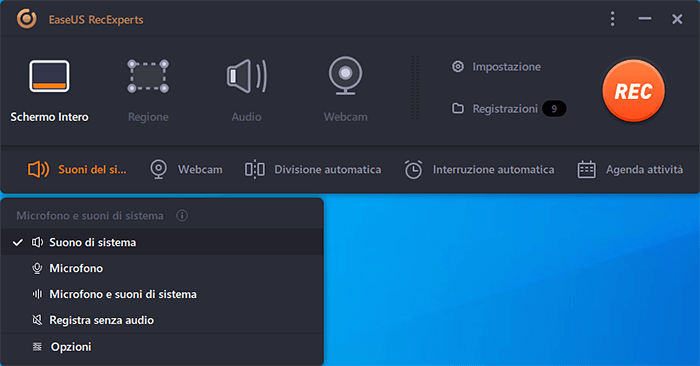
Task: Click the info icon beside Microfono e suoni di sistema
Action: (182, 216)
